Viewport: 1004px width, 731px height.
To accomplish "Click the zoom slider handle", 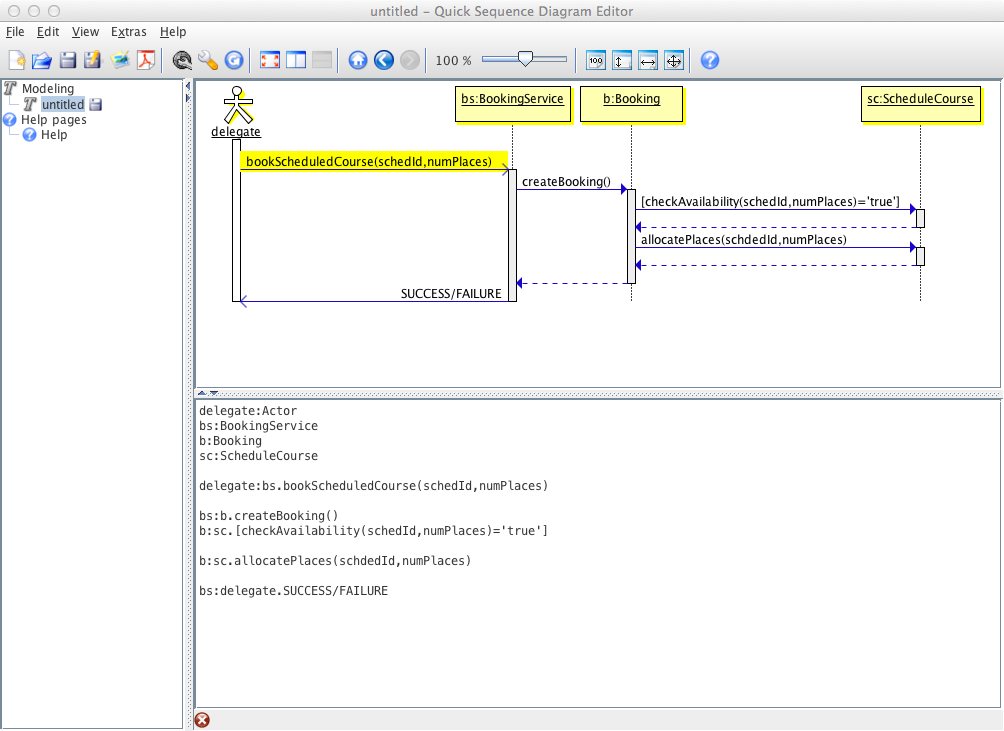I will coord(524,60).
